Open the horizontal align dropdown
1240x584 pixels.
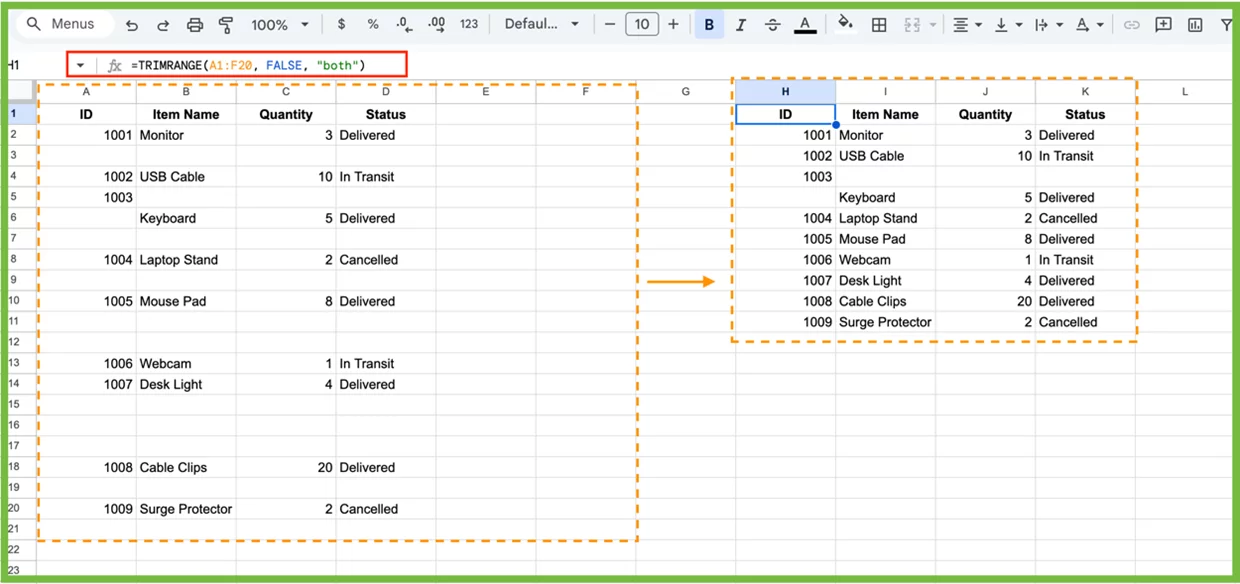point(966,25)
